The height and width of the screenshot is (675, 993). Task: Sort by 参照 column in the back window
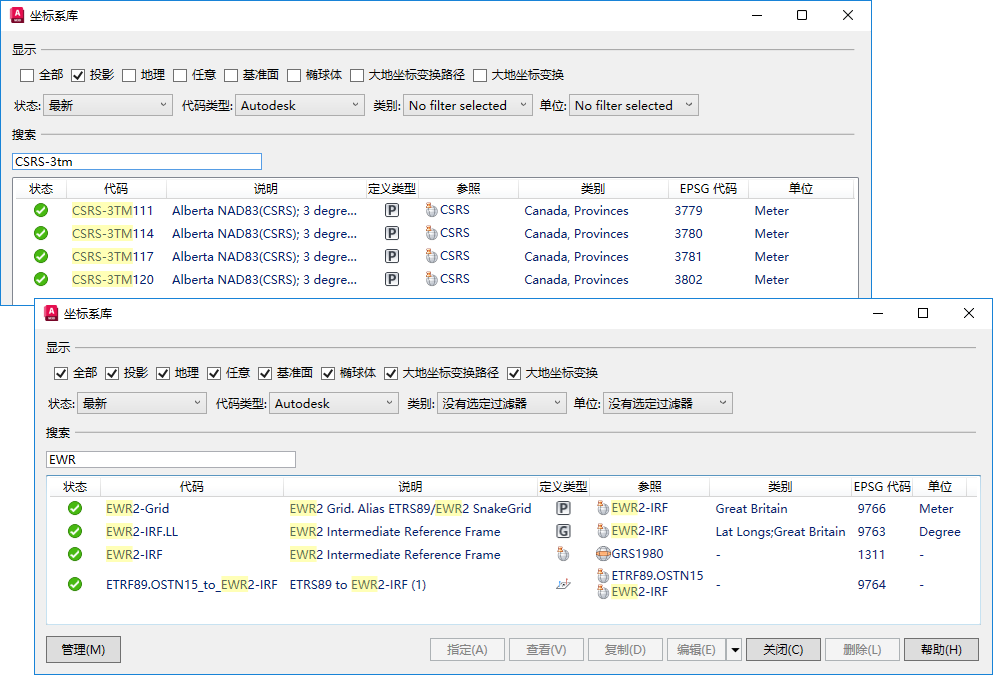tap(468, 189)
